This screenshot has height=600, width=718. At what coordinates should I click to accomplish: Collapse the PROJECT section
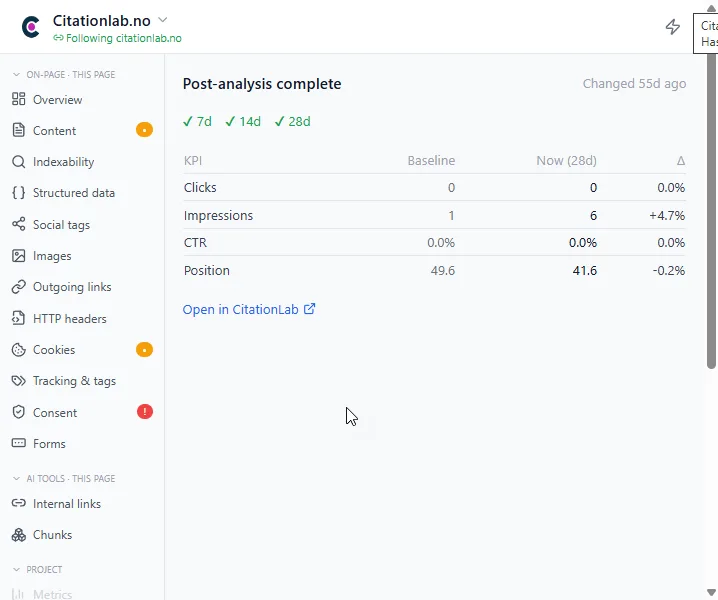tap(16, 569)
